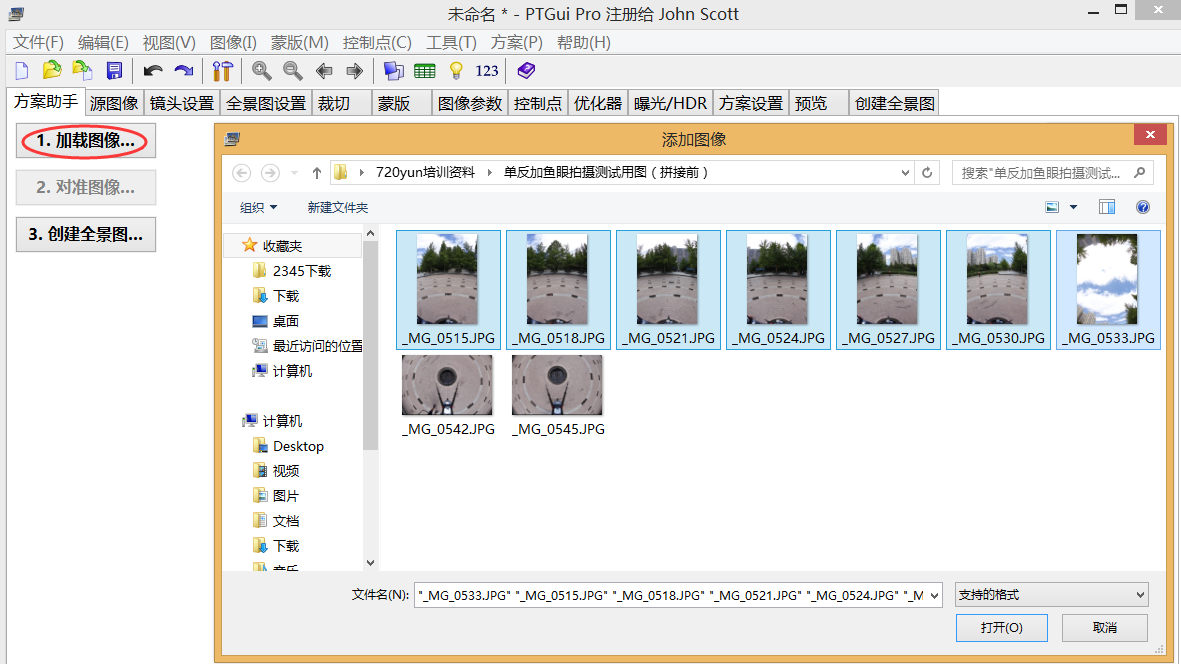Expand the 组织 dropdown menu
Screen dimensions: 1181x664
tap(258, 207)
